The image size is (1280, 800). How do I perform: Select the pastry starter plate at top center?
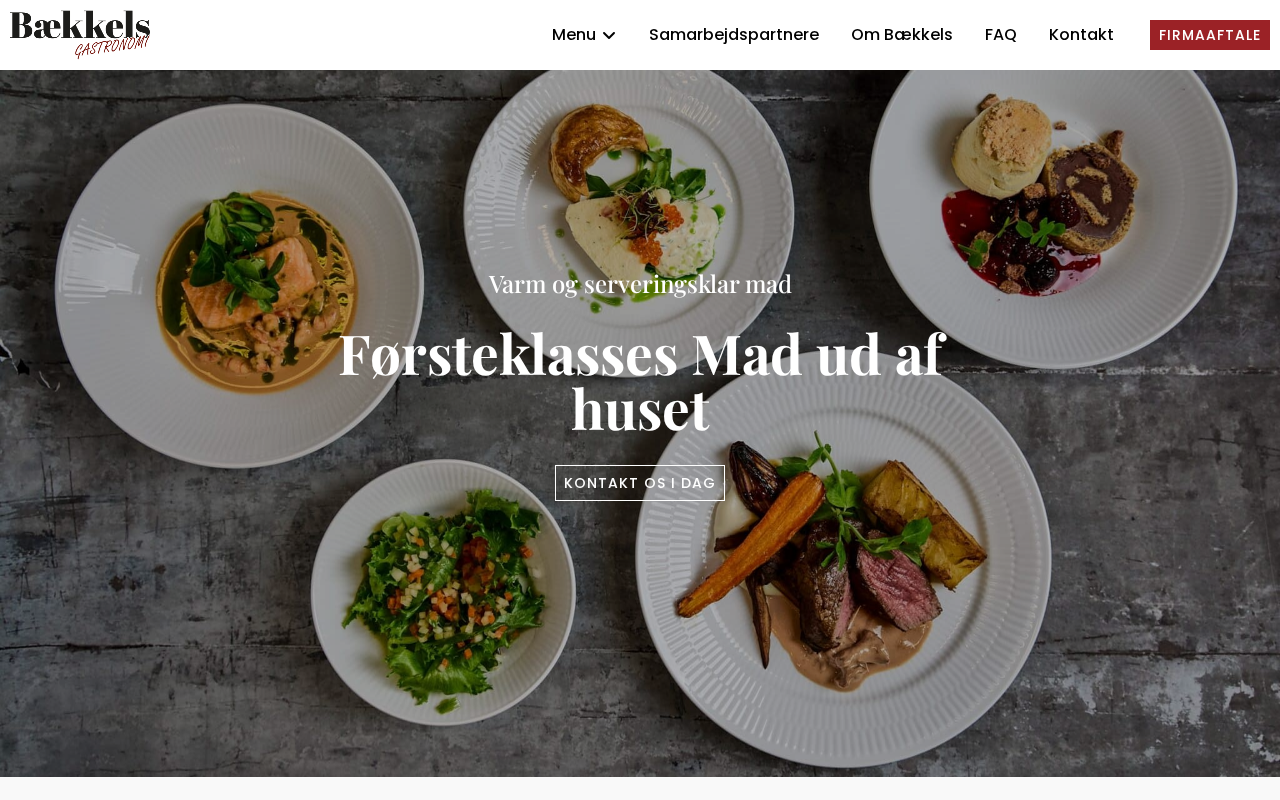click(x=629, y=190)
